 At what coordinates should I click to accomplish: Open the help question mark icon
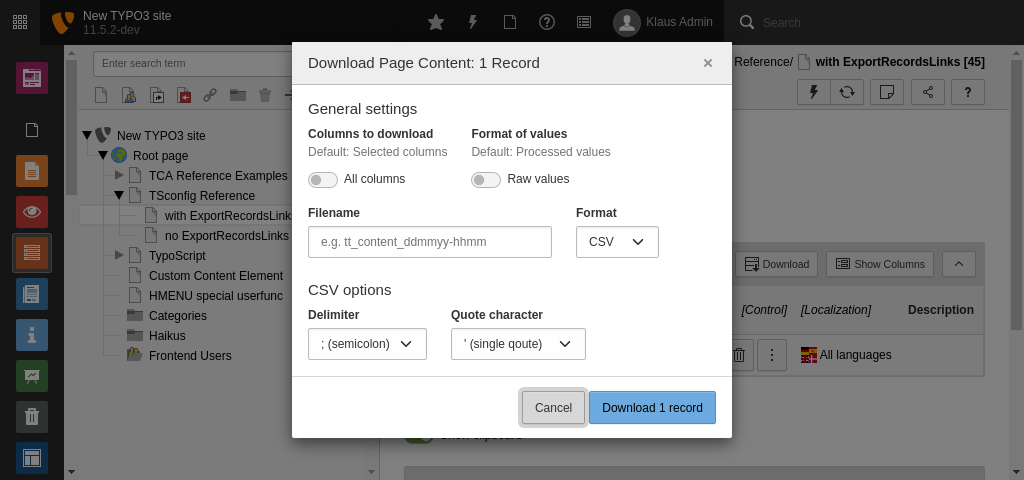point(547,22)
